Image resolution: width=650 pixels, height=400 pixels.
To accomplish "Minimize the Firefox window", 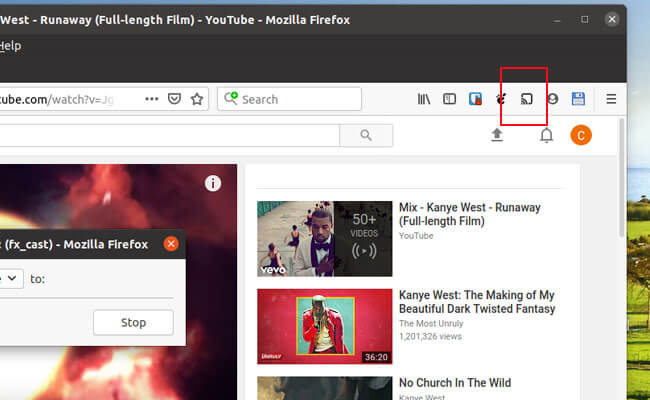I will (x=557, y=19).
